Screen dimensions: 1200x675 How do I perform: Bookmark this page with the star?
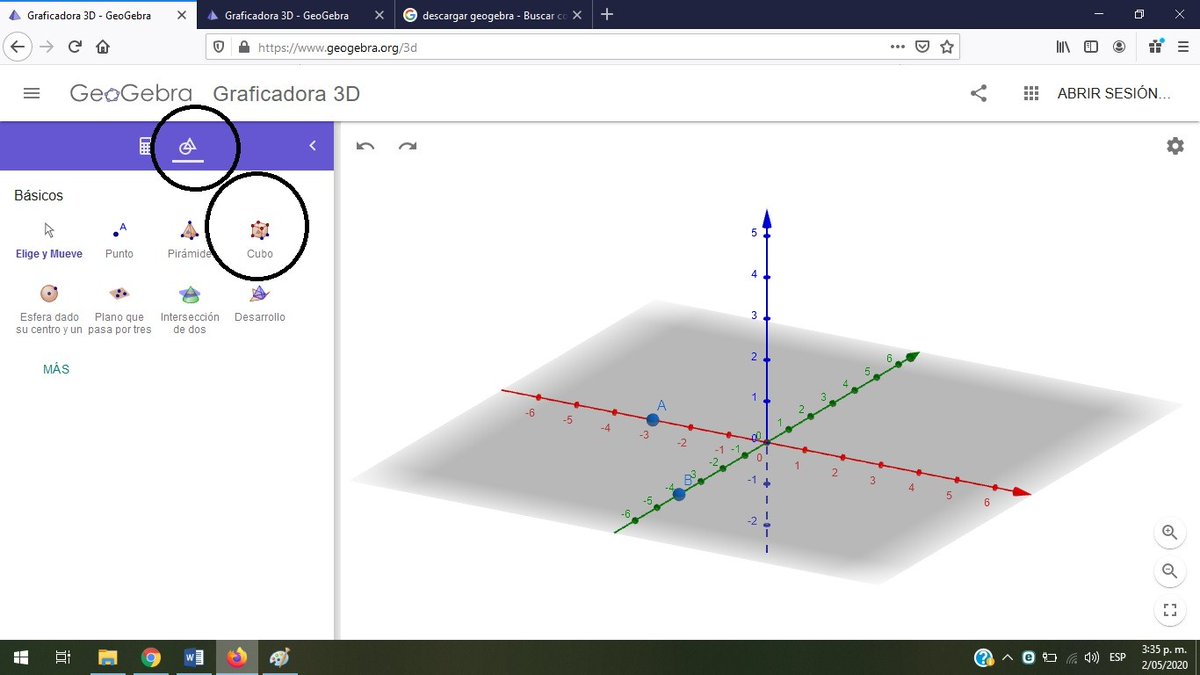click(947, 47)
